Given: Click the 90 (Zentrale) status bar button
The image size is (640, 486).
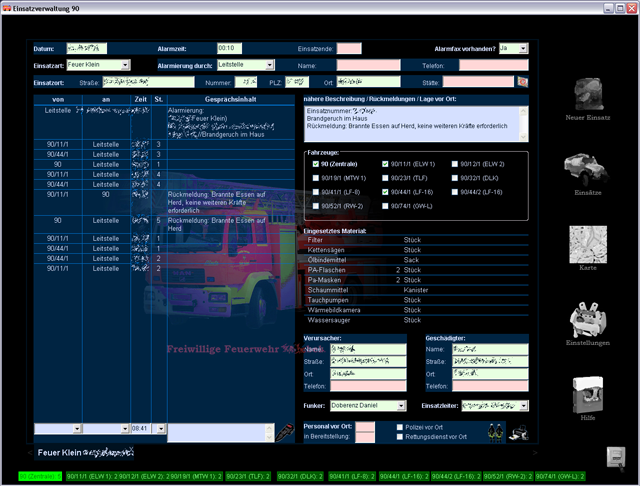Looking at the screenshot, I should (x=40, y=476).
